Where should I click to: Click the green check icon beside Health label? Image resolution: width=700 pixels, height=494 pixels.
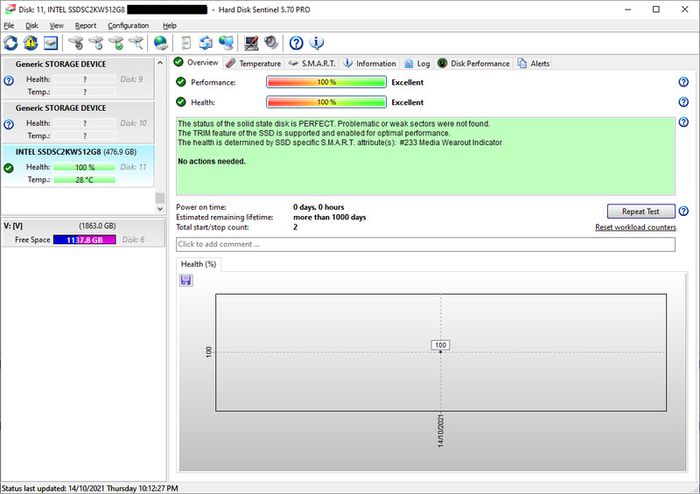[x=181, y=102]
